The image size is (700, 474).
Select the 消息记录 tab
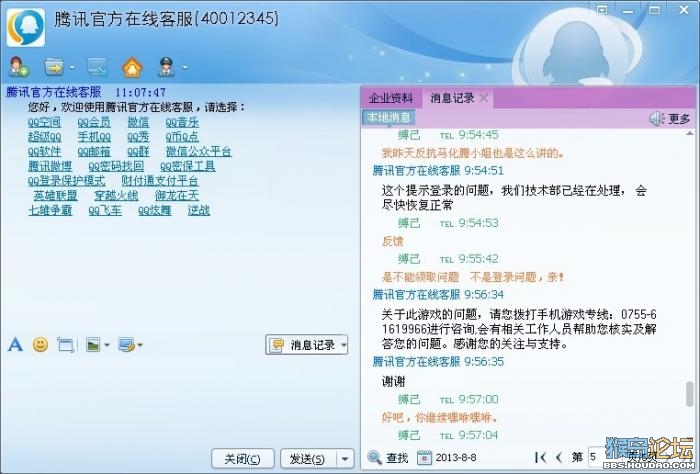[x=451, y=98]
